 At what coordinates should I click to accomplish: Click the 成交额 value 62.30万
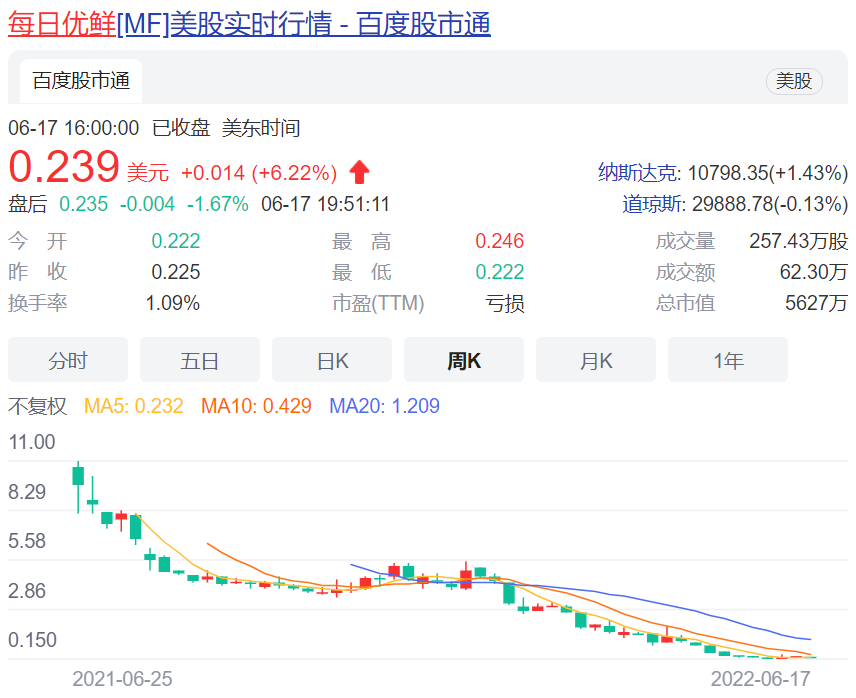click(x=813, y=272)
